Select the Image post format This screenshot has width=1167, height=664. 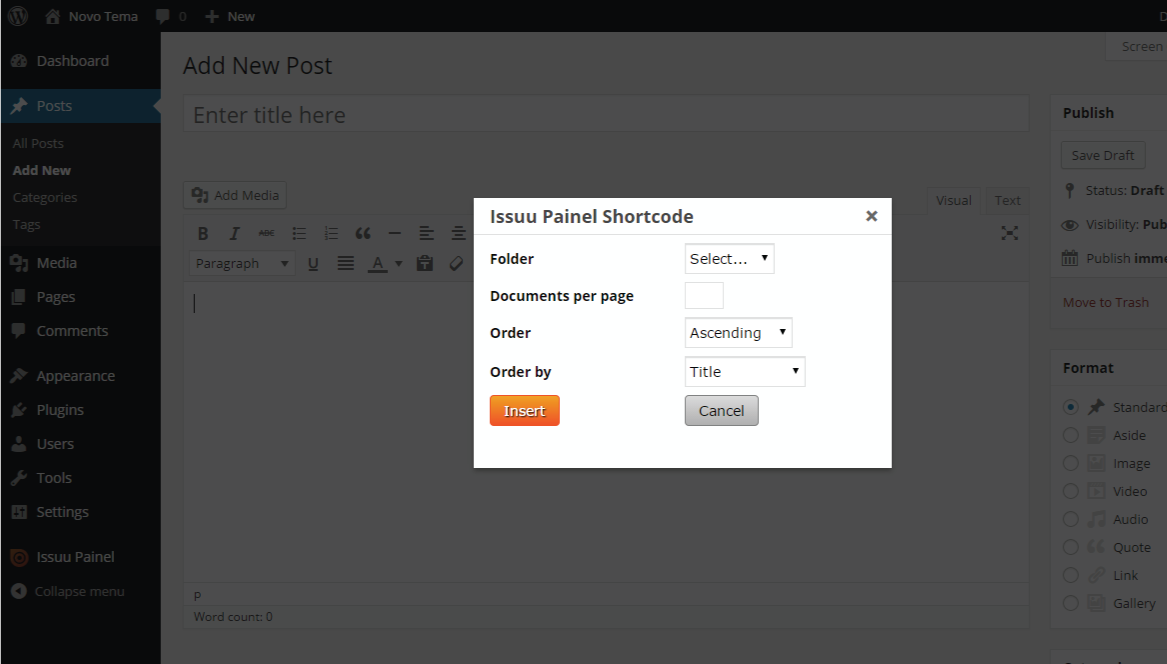click(1070, 463)
